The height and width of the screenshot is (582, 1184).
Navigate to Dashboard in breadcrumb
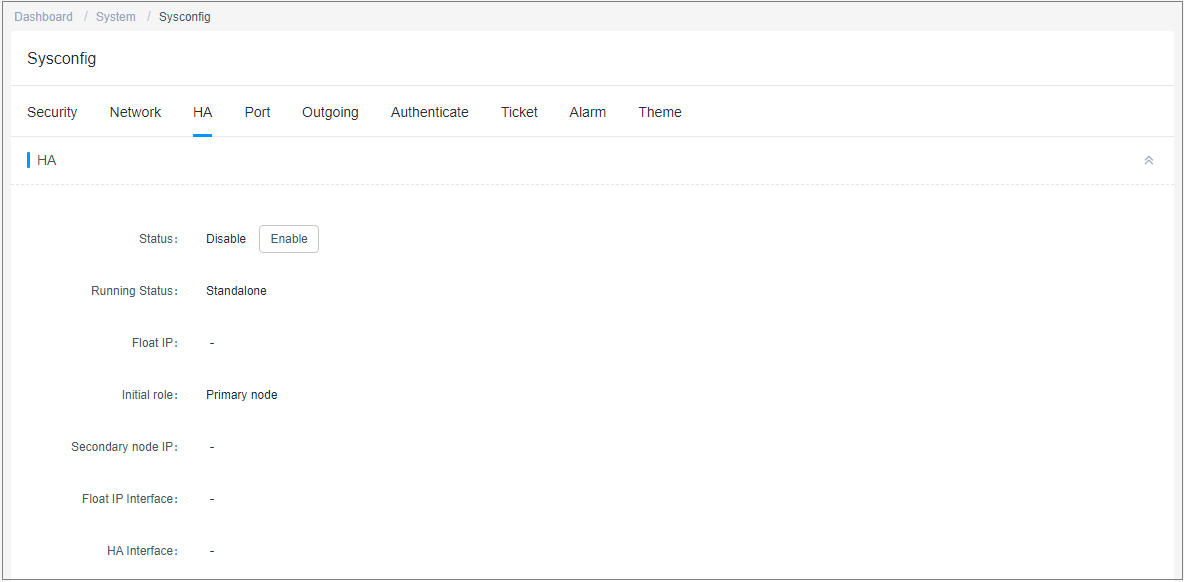[x=44, y=17]
